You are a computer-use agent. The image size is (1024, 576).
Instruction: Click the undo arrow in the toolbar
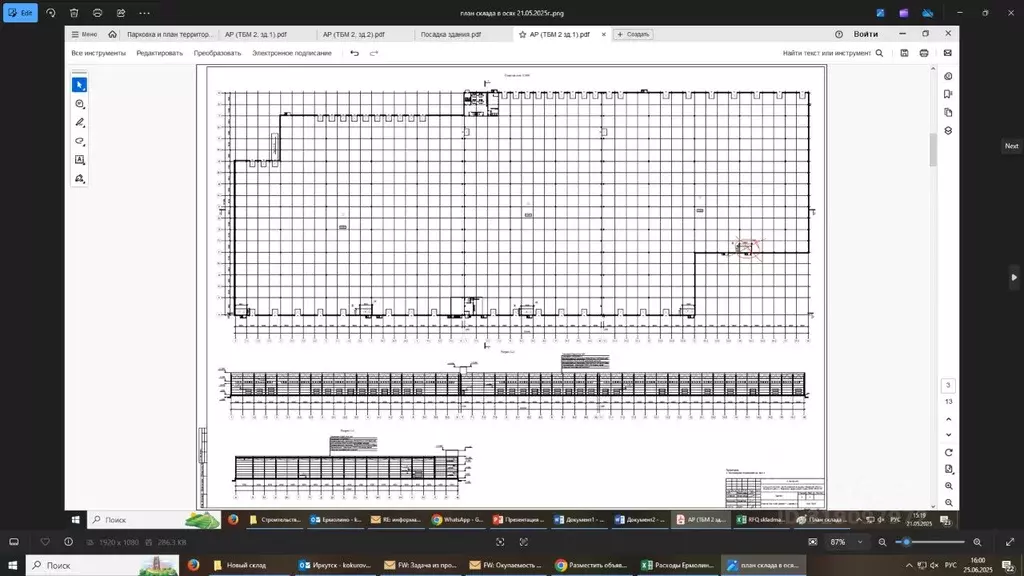(x=354, y=53)
